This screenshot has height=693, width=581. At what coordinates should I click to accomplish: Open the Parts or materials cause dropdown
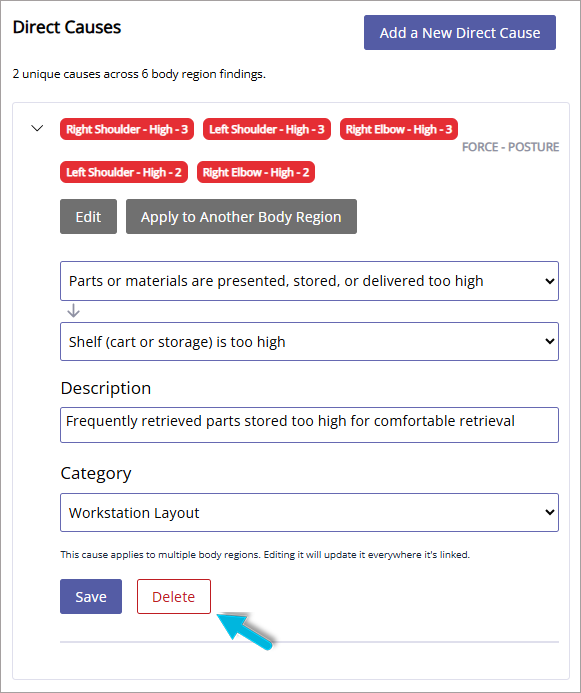point(309,281)
